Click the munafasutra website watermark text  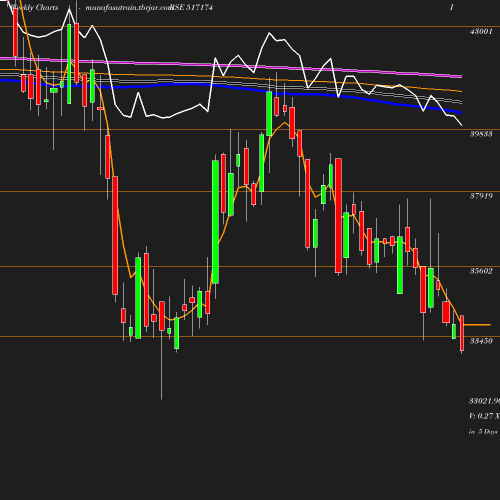tap(129, 8)
